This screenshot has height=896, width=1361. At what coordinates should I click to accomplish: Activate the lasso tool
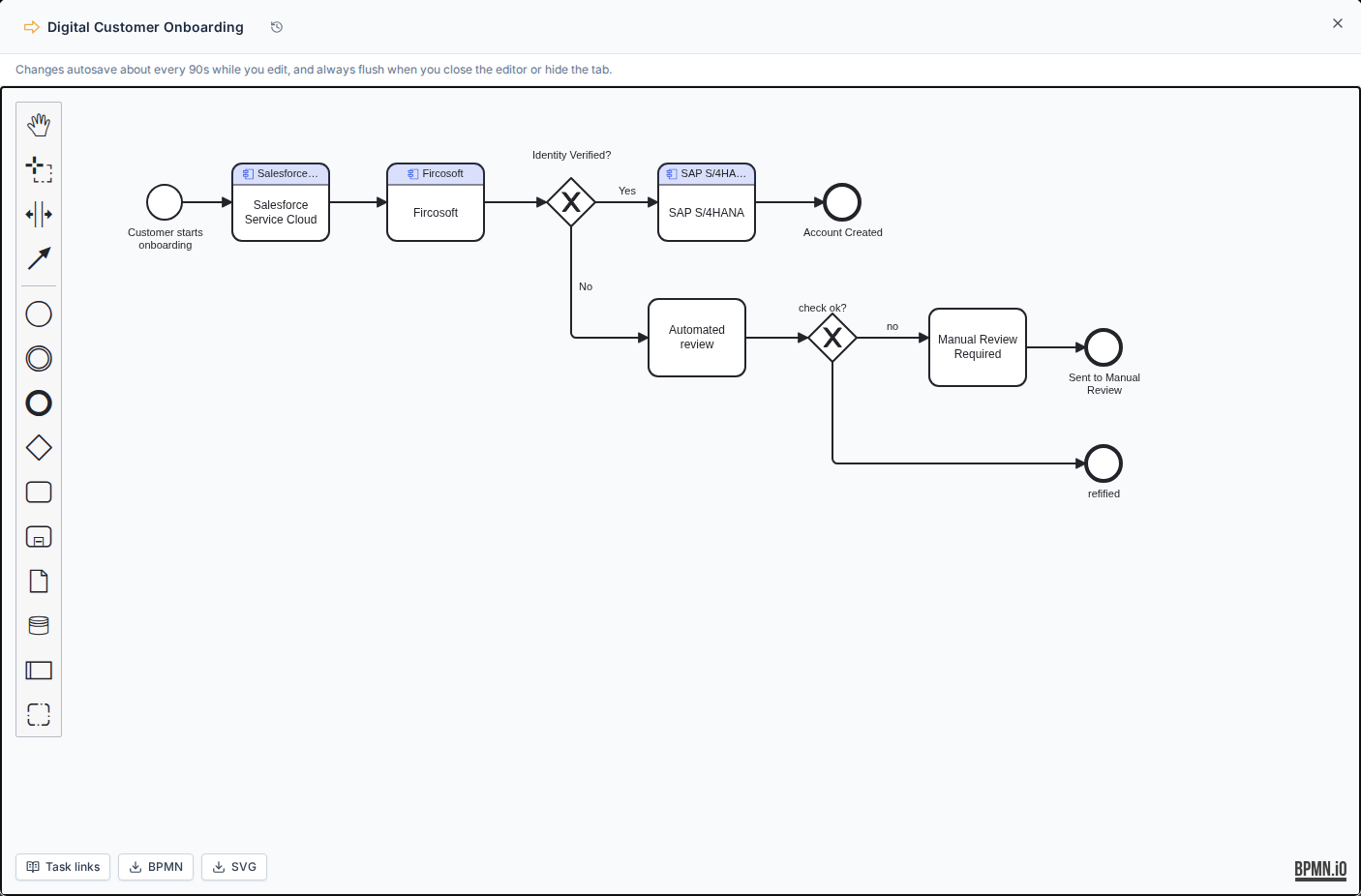point(39,169)
